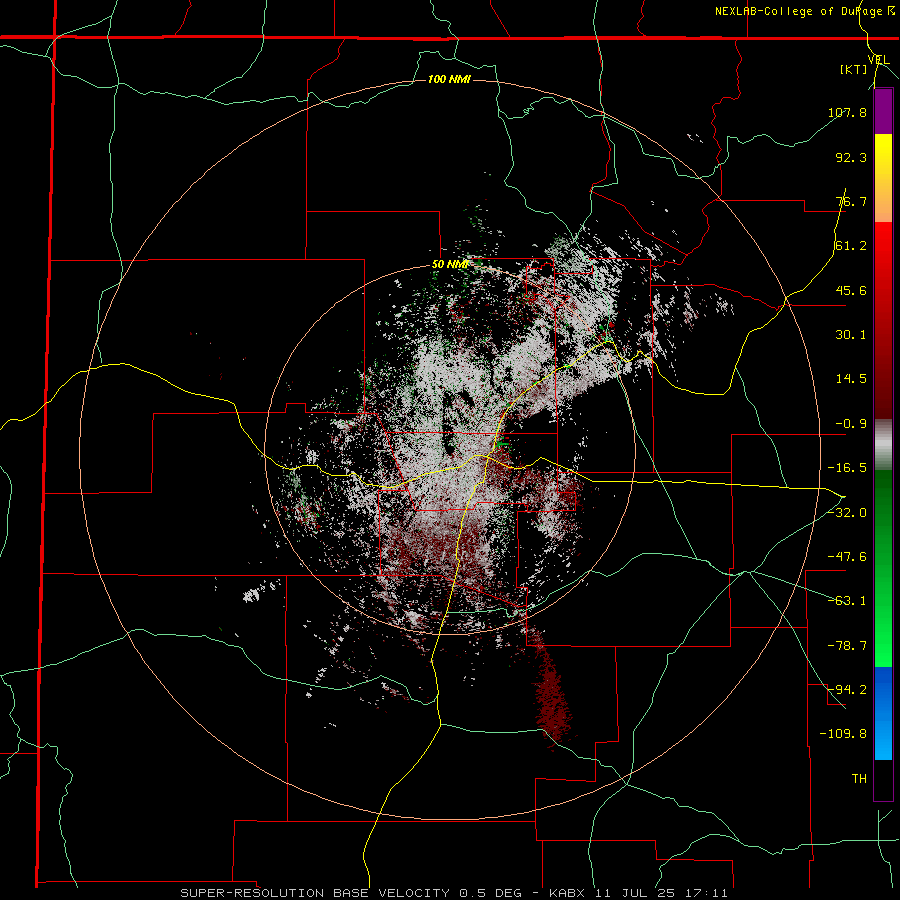Screen dimensions: 900x900
Task: Click the -78.7 velocity scale value
Action: [847, 646]
